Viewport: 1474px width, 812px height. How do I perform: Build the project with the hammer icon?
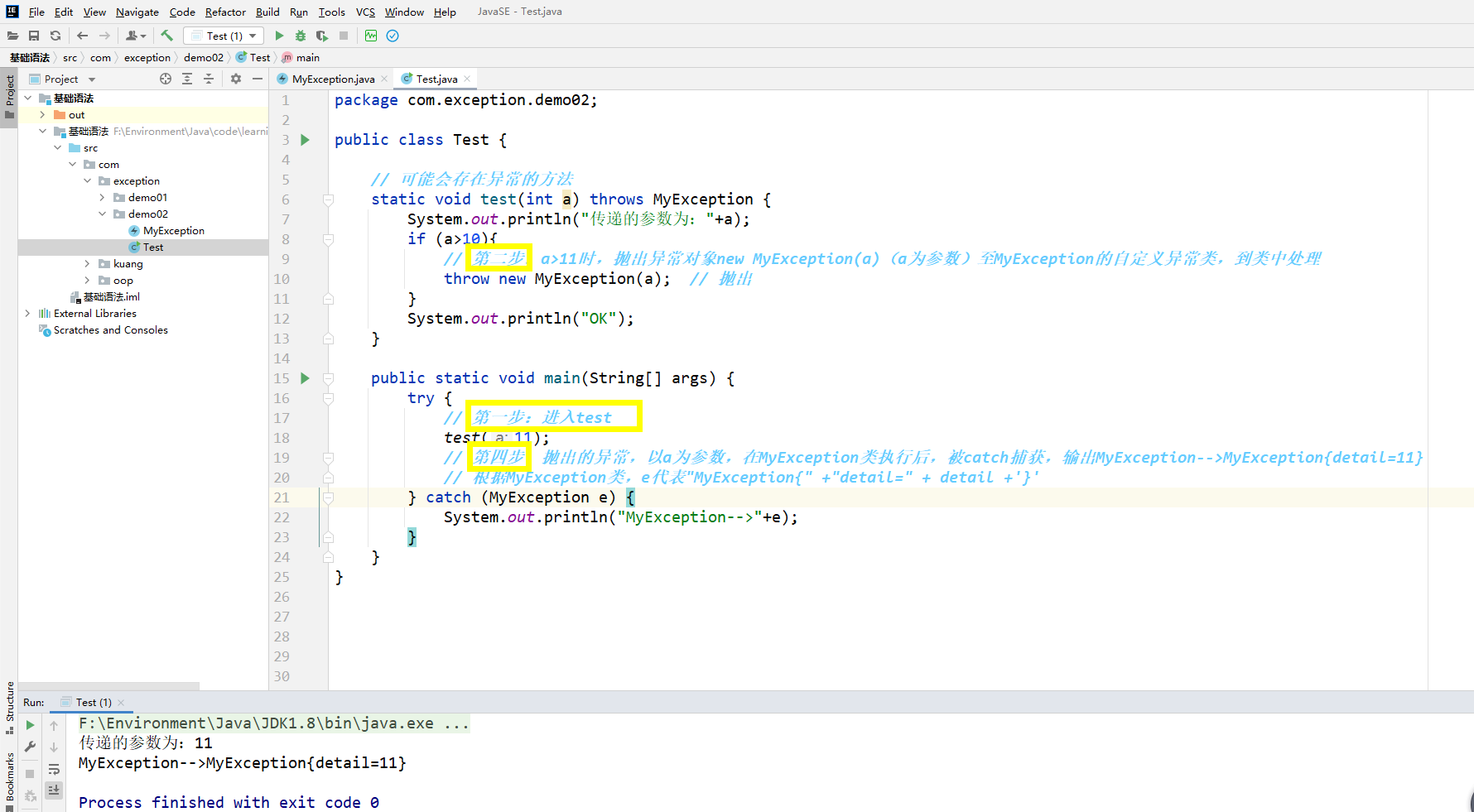166,36
